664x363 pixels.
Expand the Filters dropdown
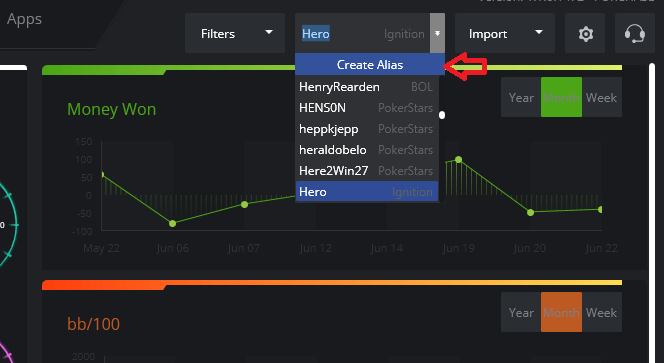(235, 33)
